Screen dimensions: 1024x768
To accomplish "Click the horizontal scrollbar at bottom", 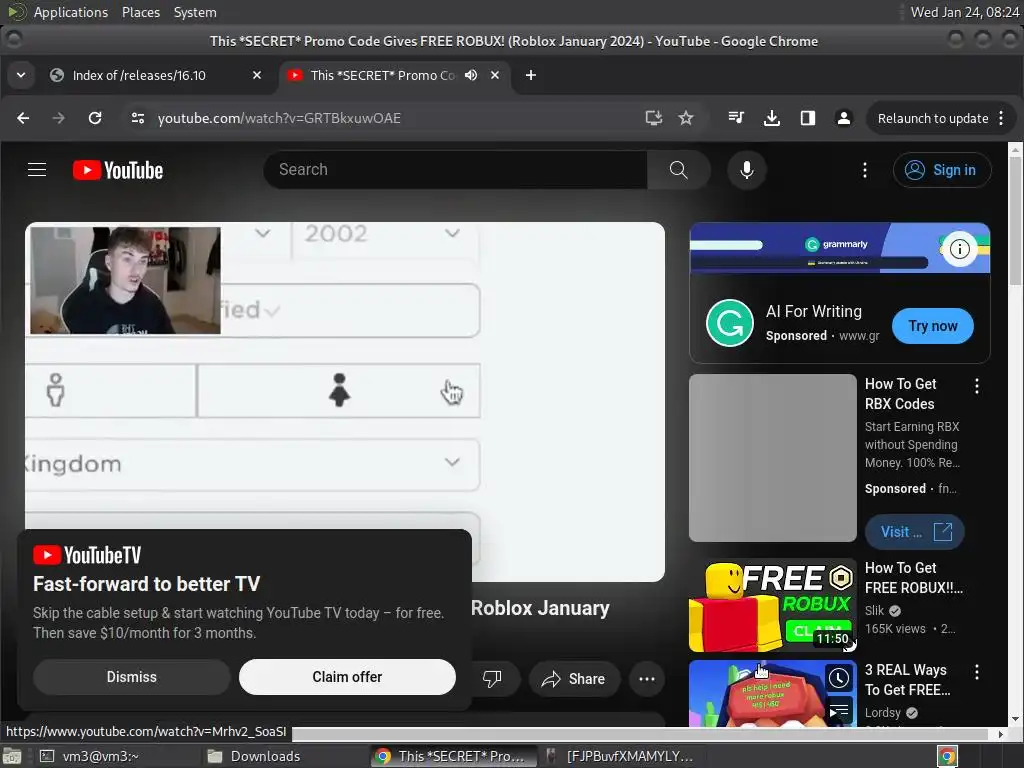I will point(640,734).
